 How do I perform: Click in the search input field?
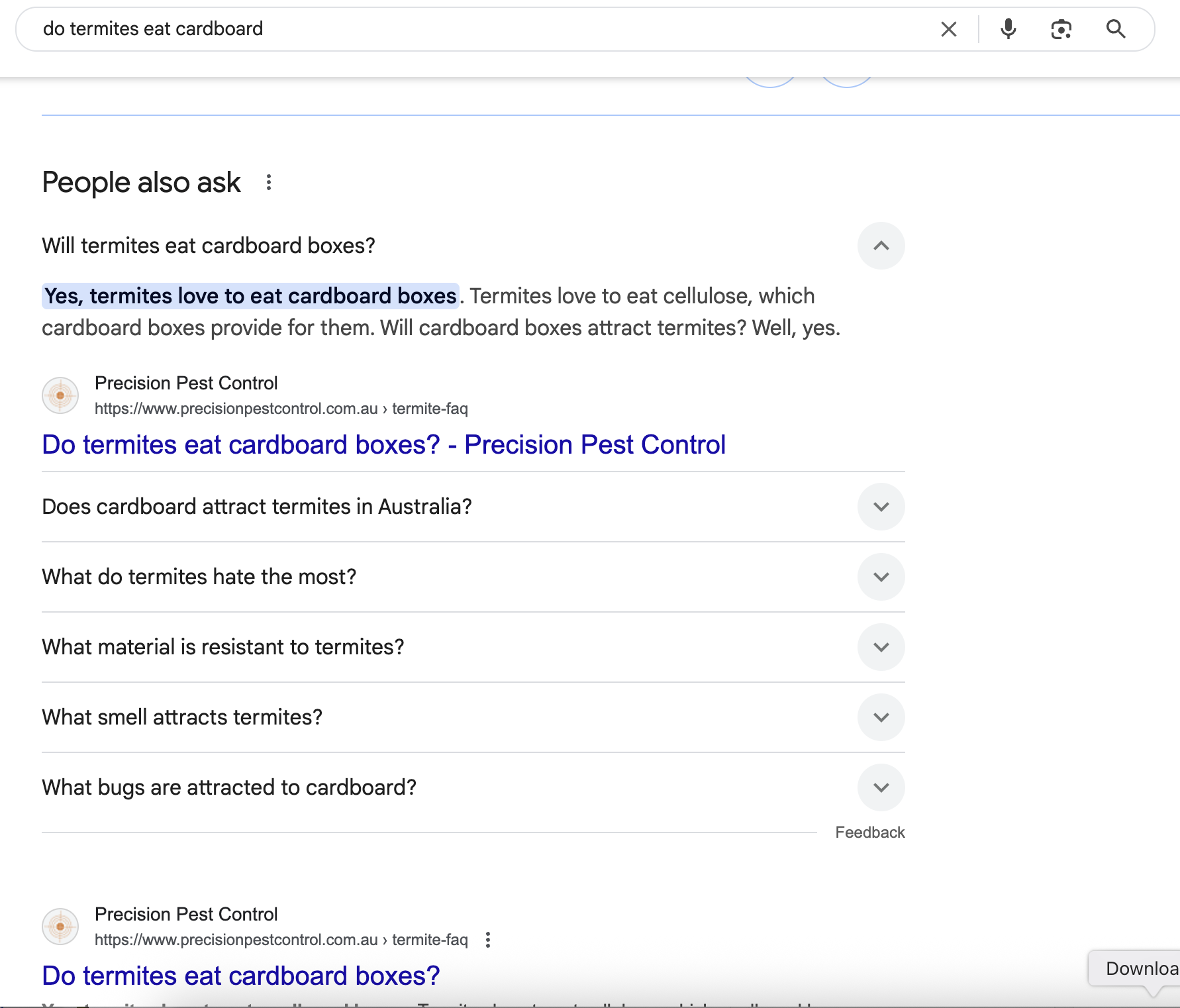pyautogui.click(x=464, y=29)
